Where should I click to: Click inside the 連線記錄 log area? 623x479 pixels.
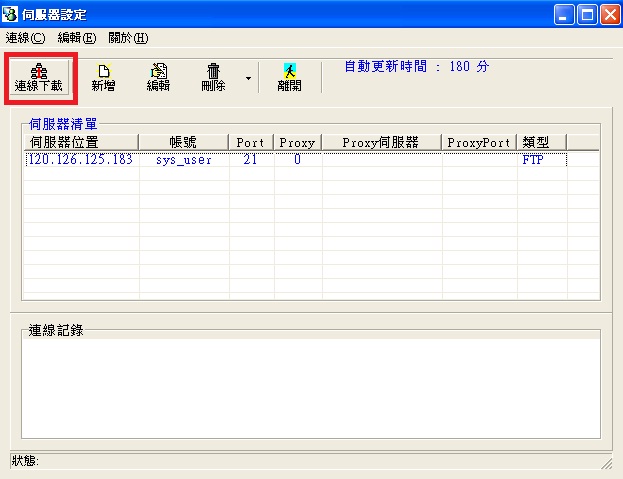coord(311,387)
